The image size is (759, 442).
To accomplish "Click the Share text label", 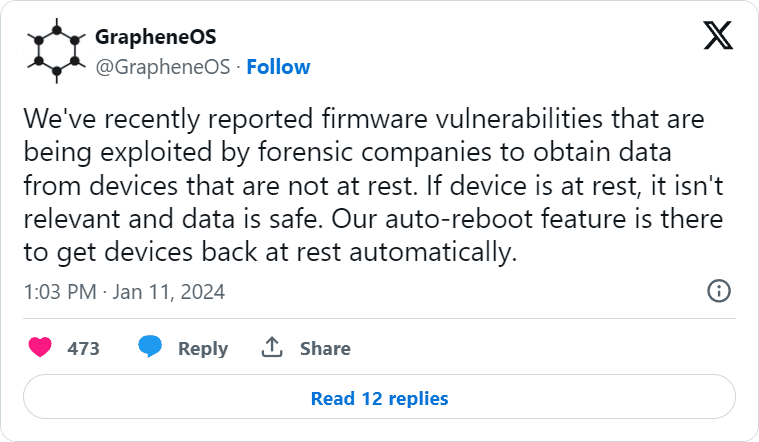I will 325,349.
